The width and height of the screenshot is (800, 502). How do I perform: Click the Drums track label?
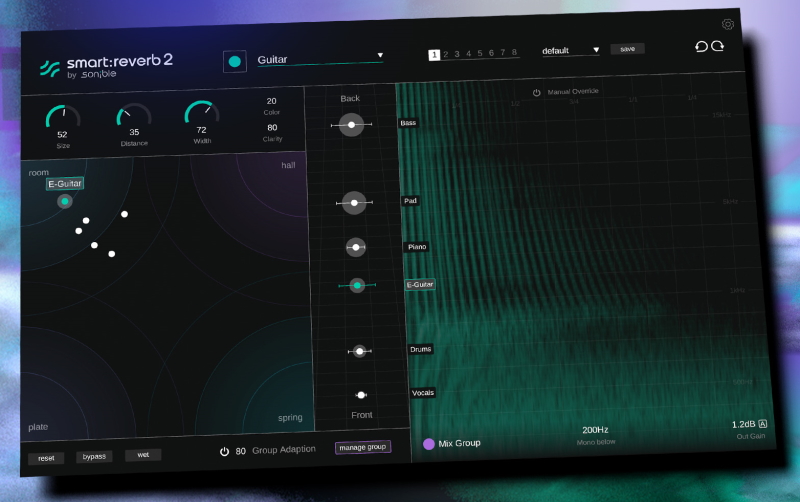(x=421, y=349)
